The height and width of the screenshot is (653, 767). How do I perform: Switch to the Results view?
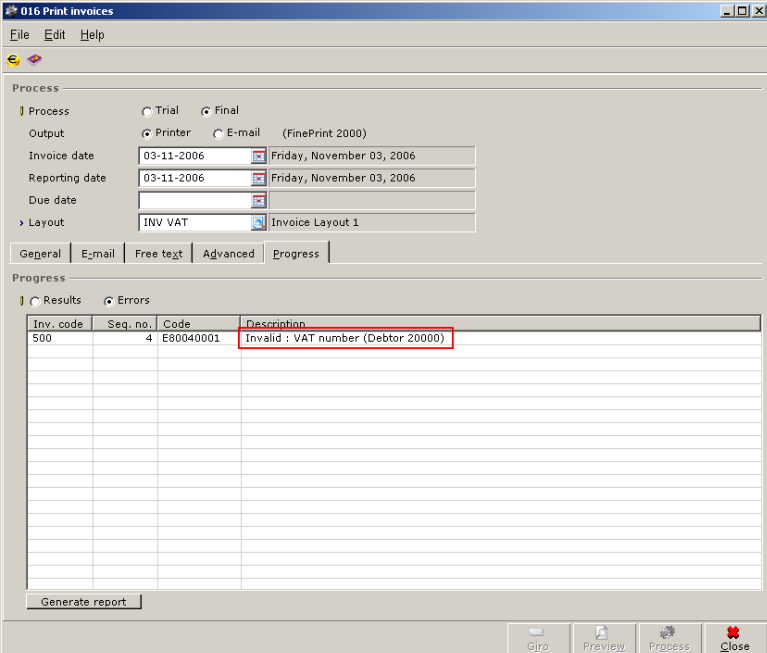coord(36,301)
